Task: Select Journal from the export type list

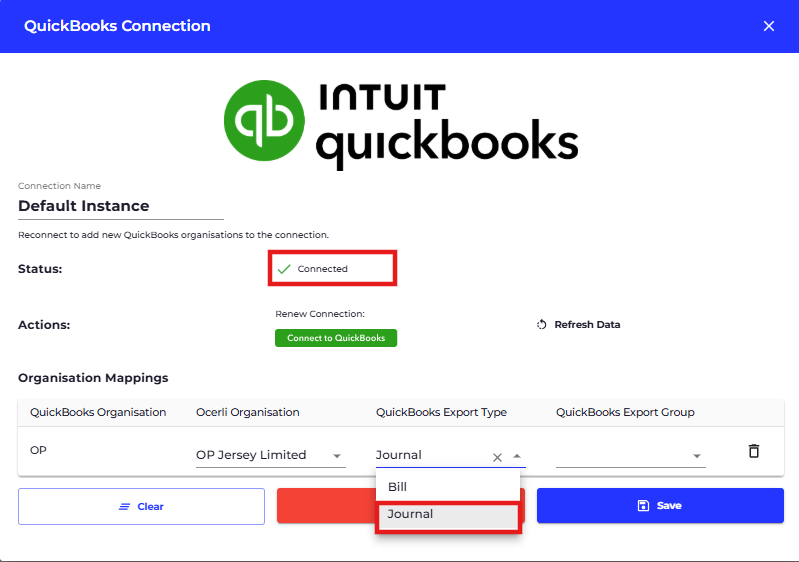Action: [447, 514]
